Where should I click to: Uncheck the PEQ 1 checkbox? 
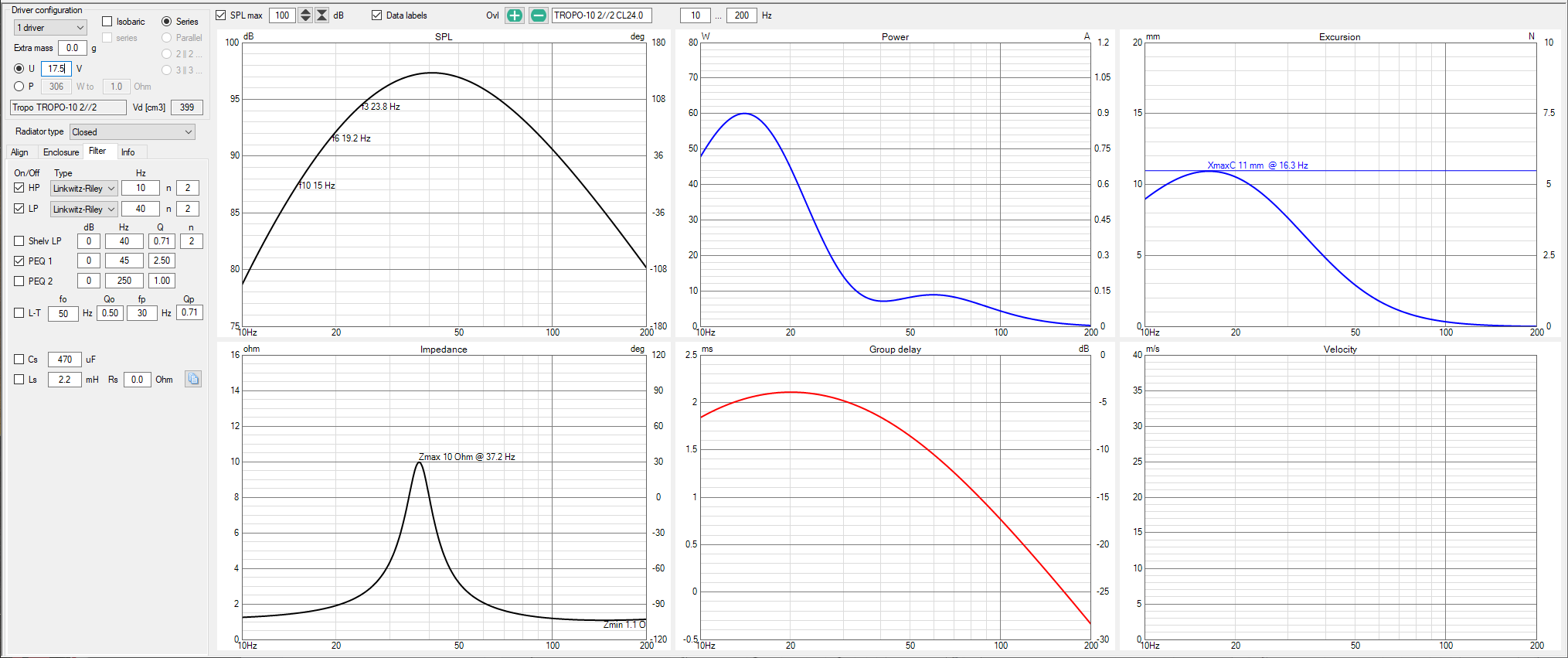pyautogui.click(x=19, y=261)
